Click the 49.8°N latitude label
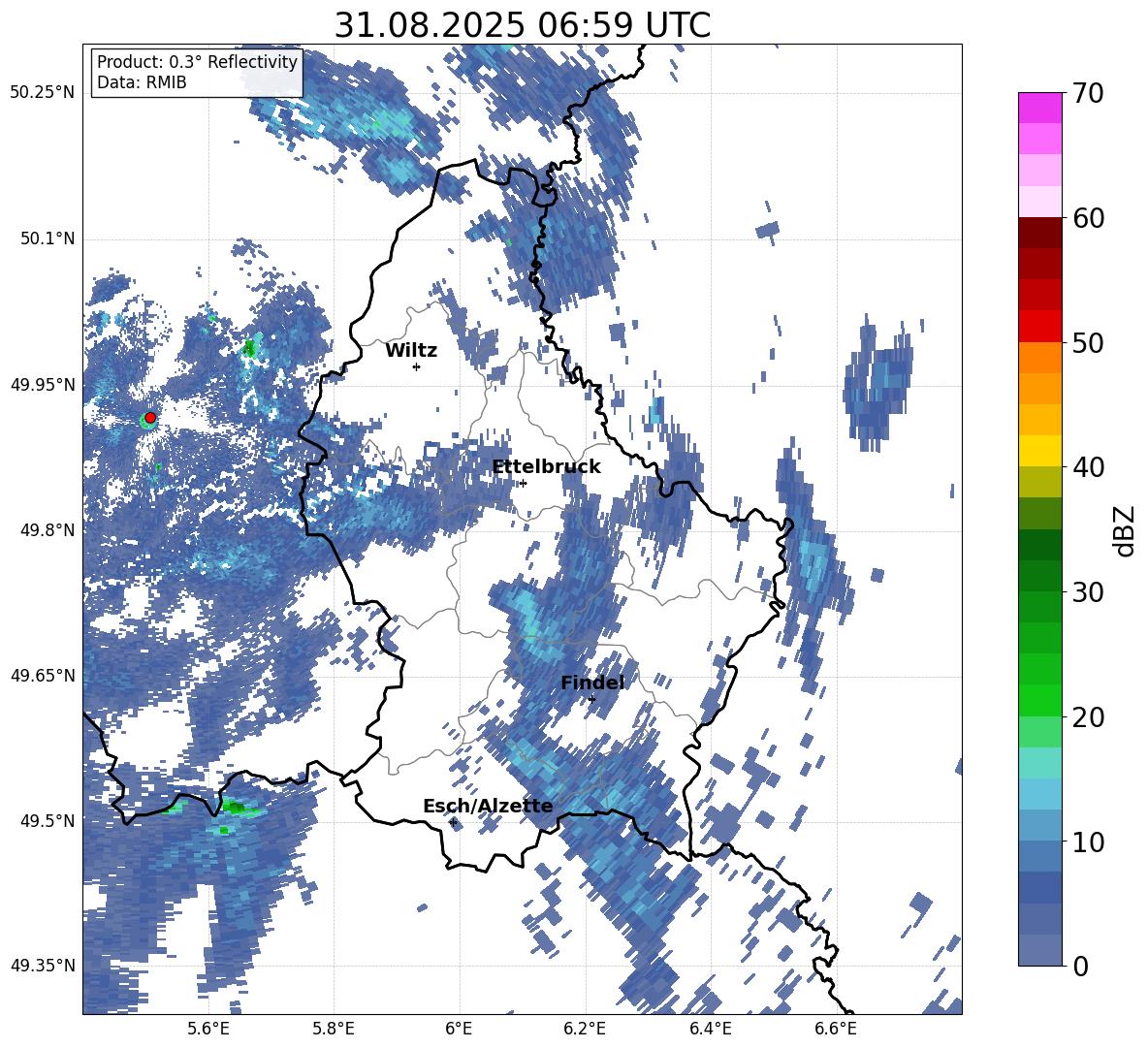This screenshot has height=1048, width=1148. pyautogui.click(x=47, y=529)
